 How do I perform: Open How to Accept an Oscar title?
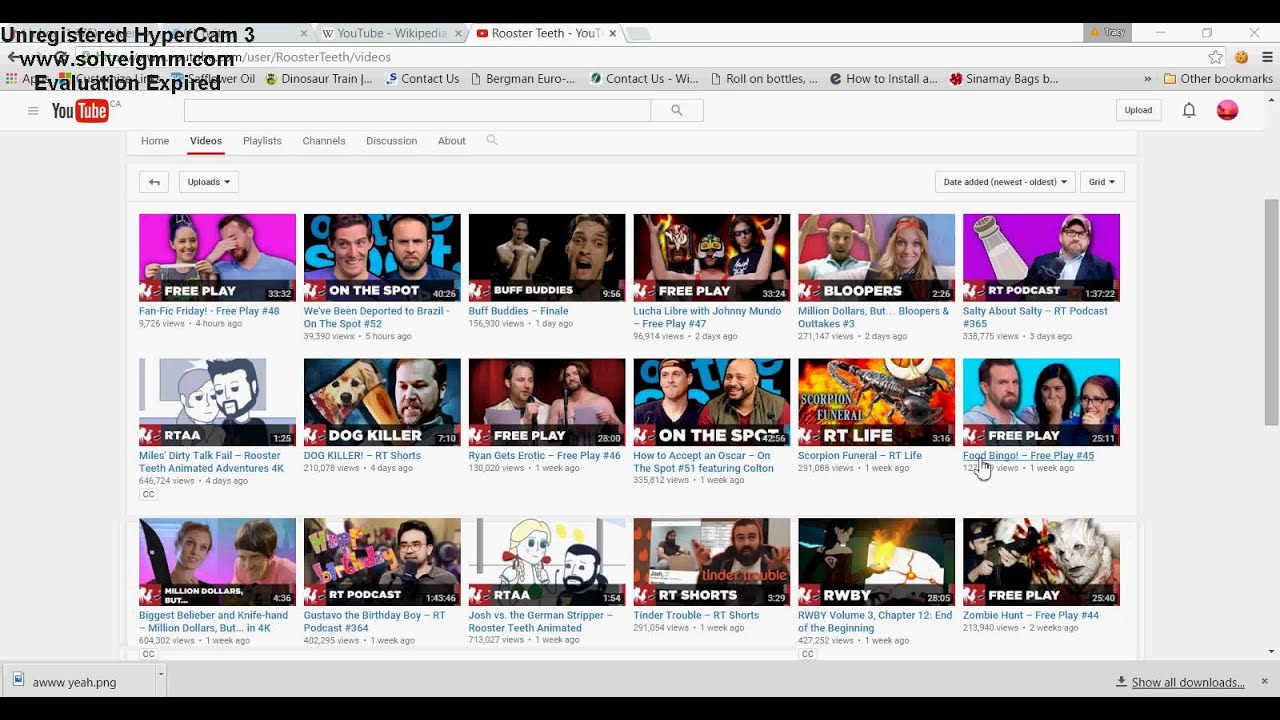(x=703, y=462)
